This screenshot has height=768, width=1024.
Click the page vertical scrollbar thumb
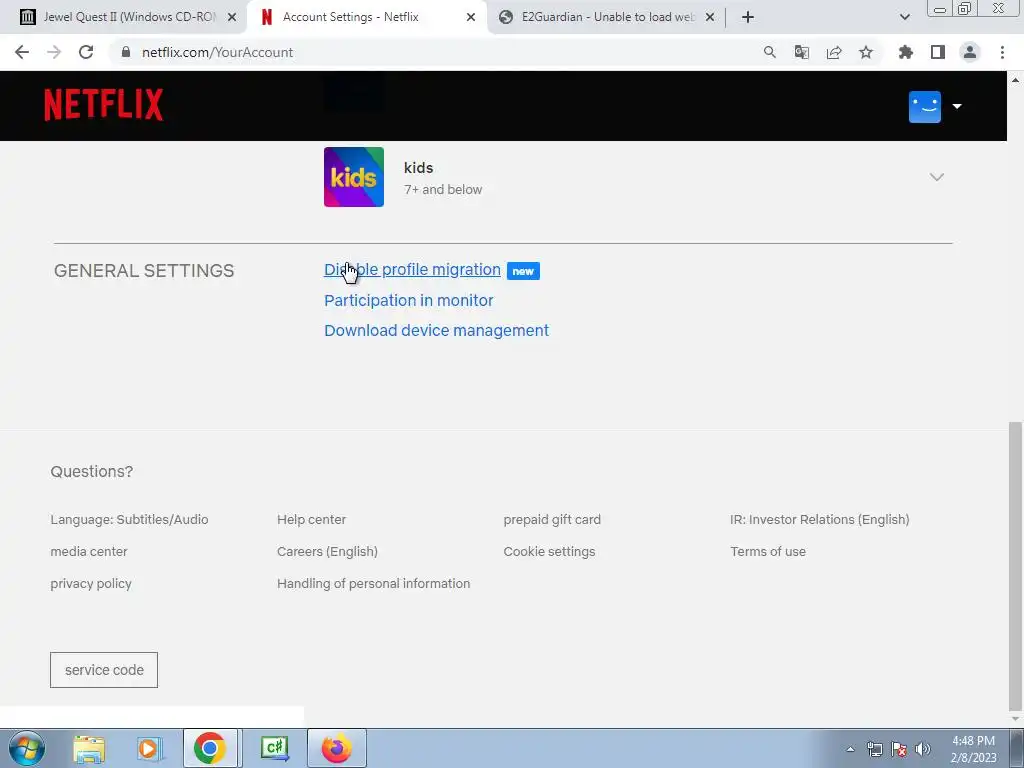1014,566
